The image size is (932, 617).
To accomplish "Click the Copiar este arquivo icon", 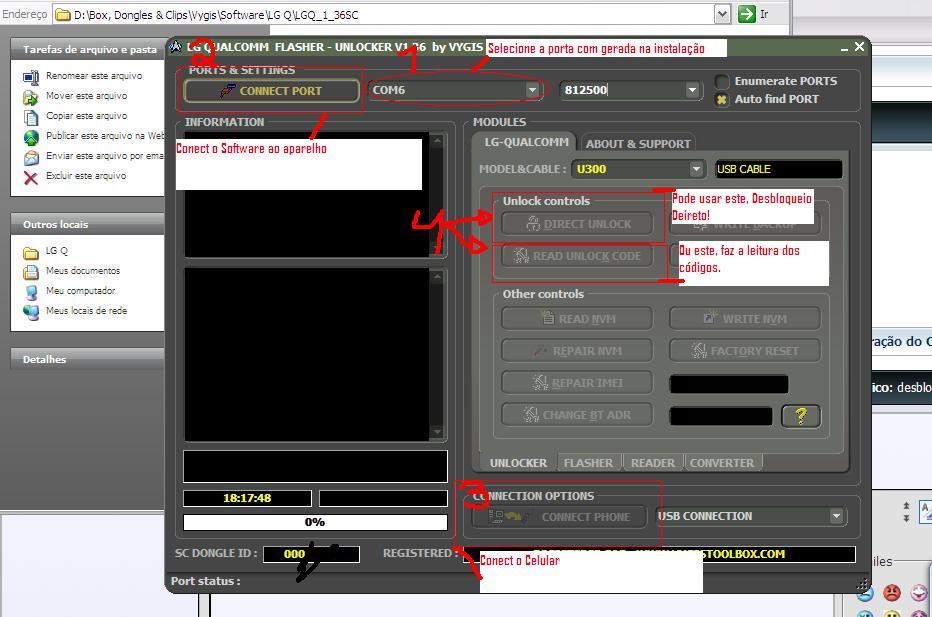I will [31, 116].
